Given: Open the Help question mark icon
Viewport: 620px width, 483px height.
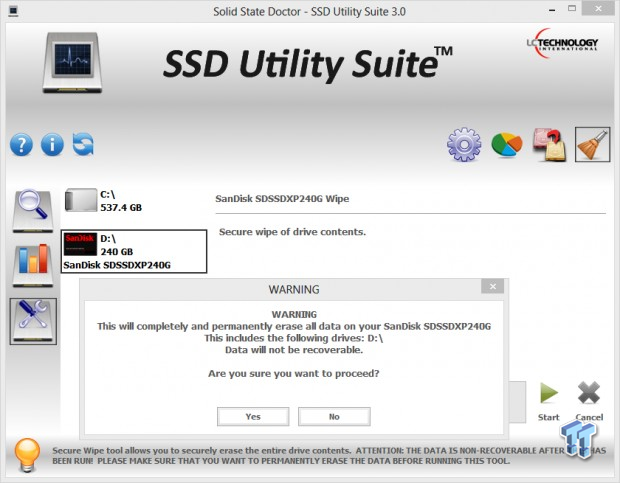Looking at the screenshot, I should [21, 145].
